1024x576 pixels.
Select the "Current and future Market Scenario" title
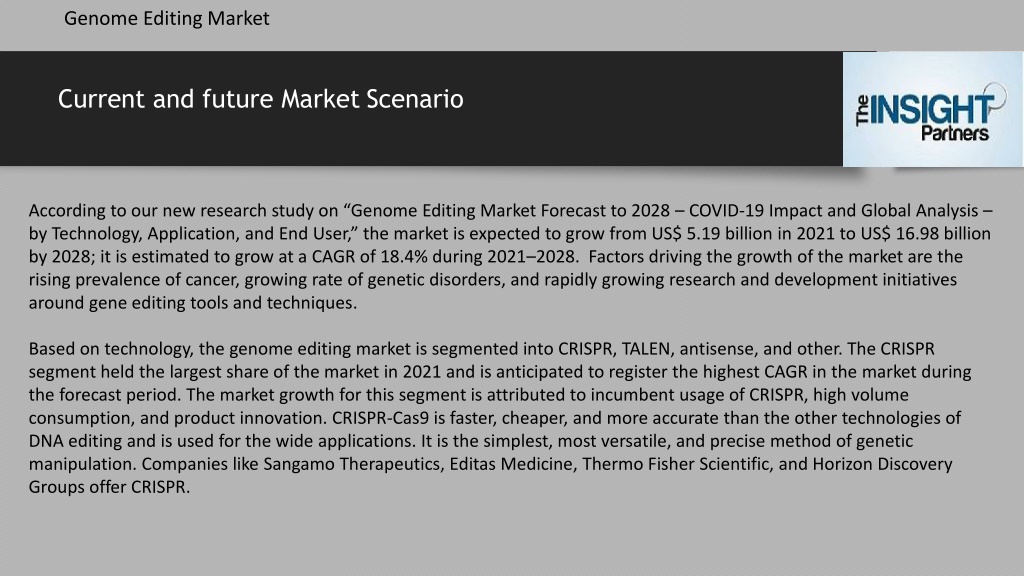261,99
